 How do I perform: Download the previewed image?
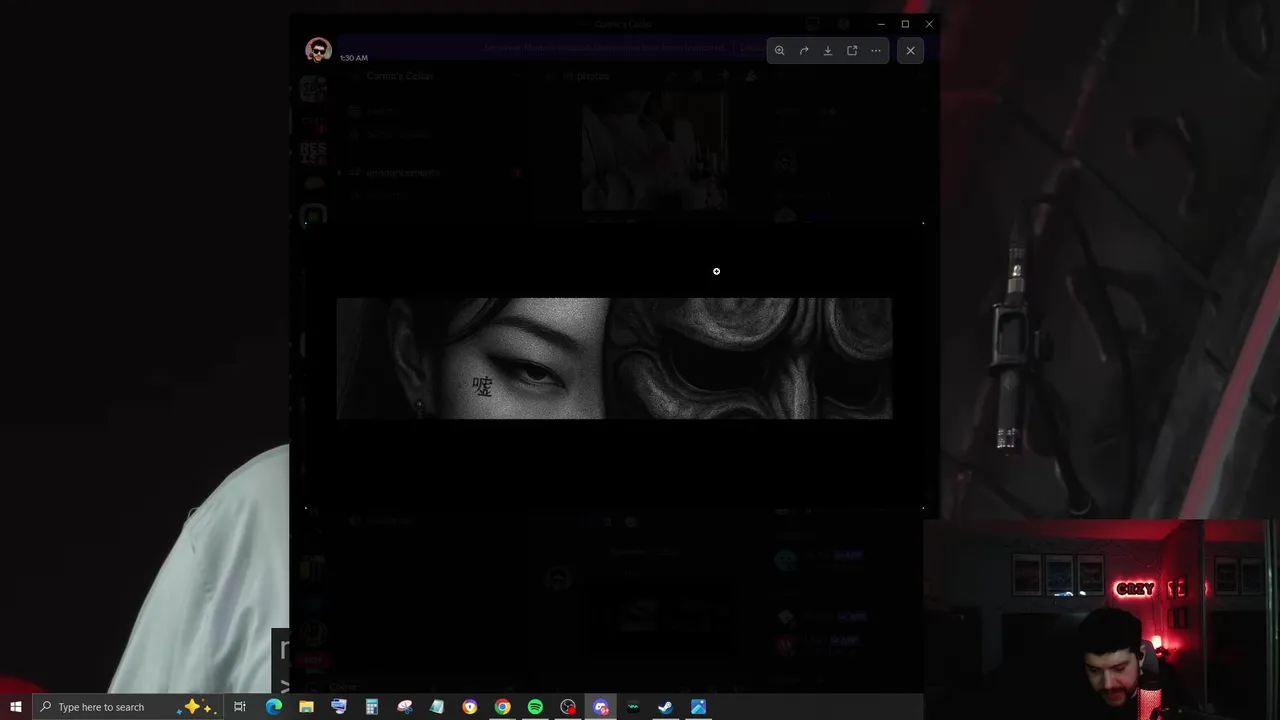[828, 50]
